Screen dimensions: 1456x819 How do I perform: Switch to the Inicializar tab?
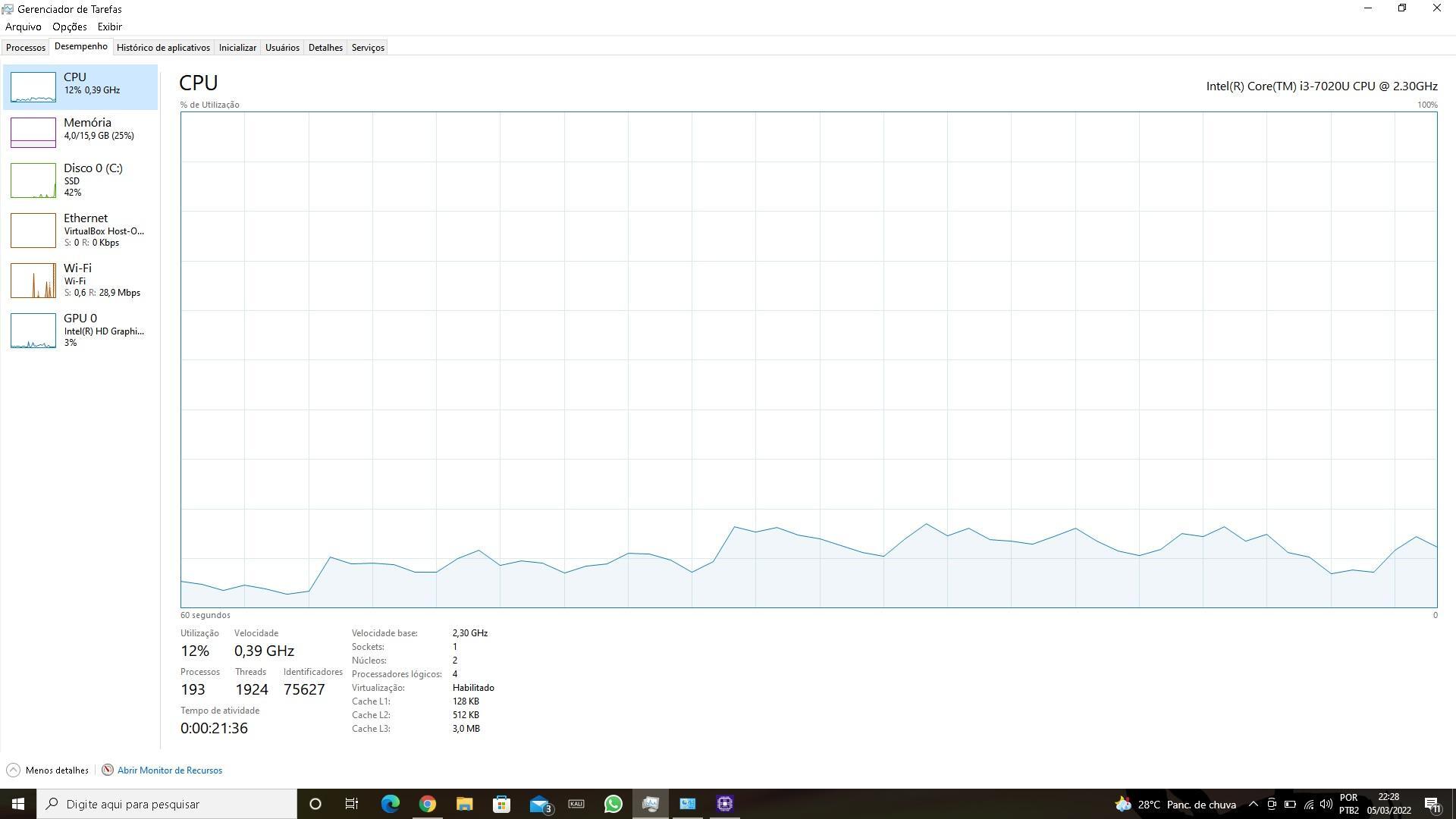pyautogui.click(x=237, y=47)
